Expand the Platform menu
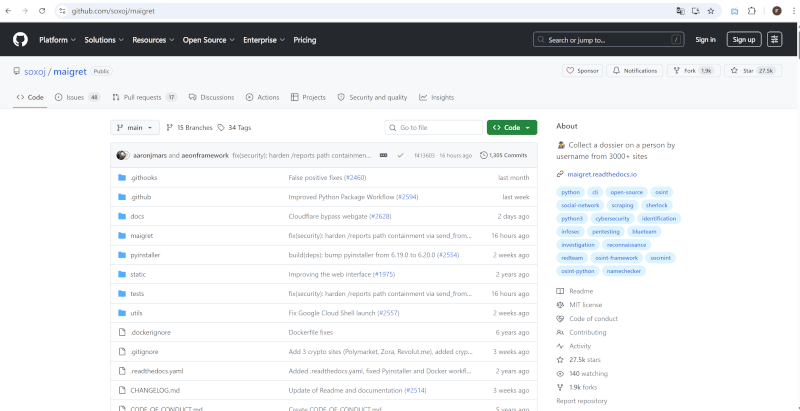Screen dimensions: 800x411 click(57, 40)
